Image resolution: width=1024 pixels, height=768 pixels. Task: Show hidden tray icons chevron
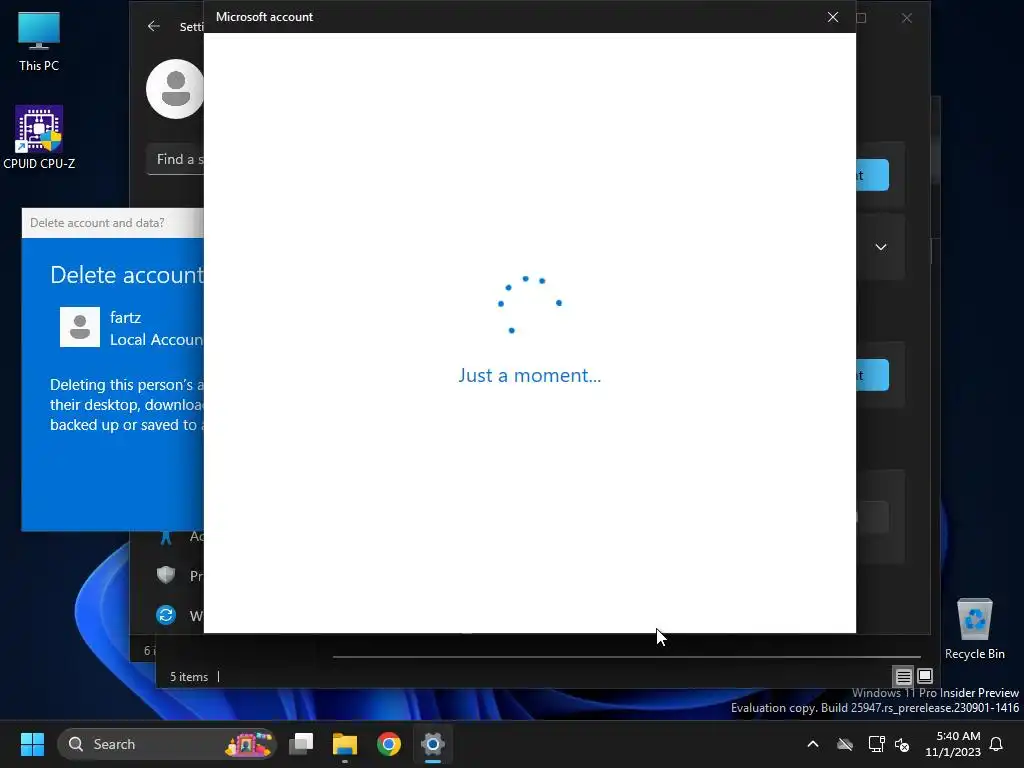click(x=813, y=744)
